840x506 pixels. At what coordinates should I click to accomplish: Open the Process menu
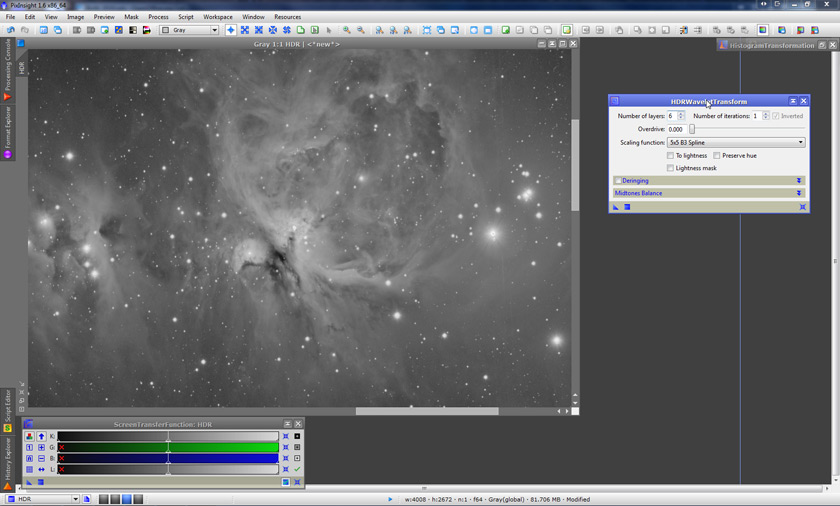(x=158, y=17)
